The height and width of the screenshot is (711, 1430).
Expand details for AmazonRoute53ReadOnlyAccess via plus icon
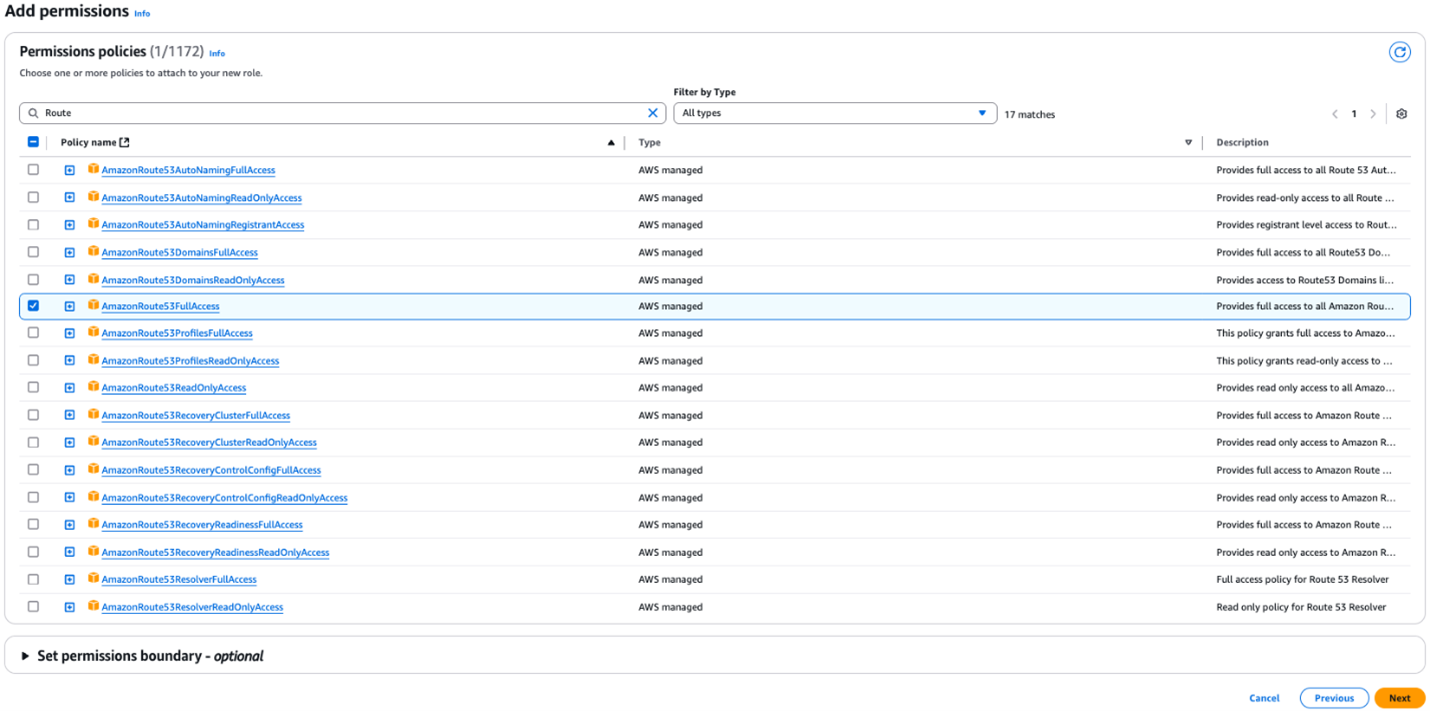point(69,387)
